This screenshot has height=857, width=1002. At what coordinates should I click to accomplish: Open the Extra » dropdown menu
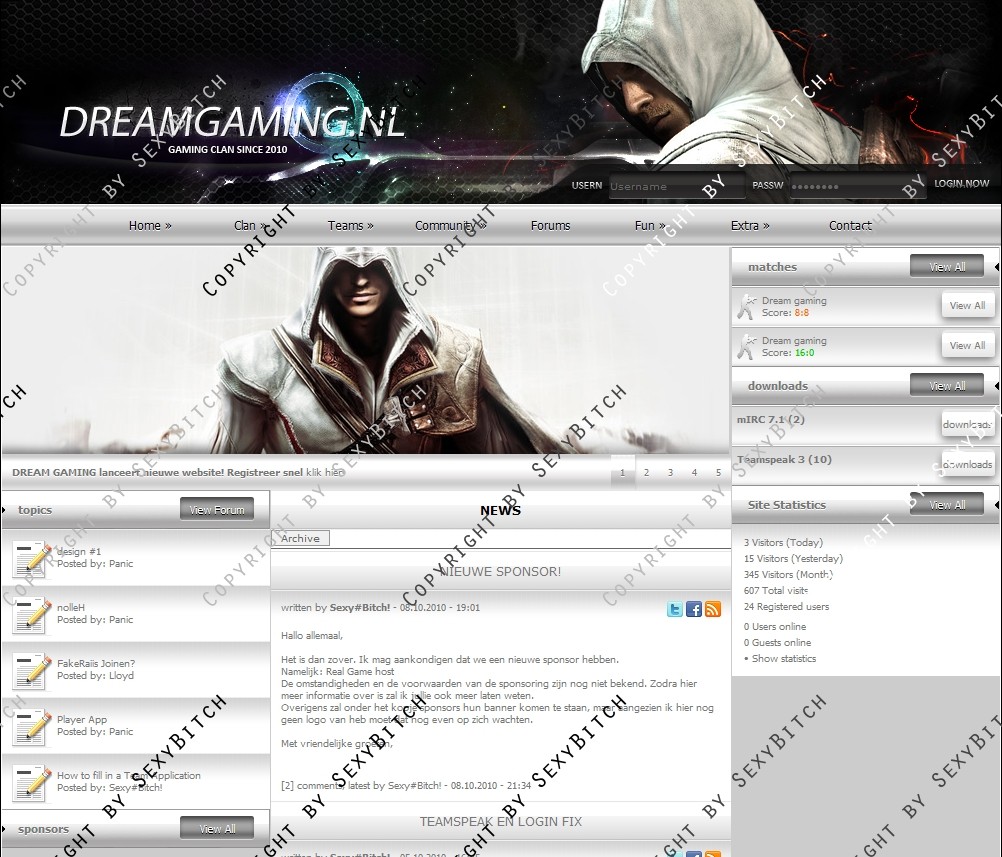pyautogui.click(x=750, y=226)
